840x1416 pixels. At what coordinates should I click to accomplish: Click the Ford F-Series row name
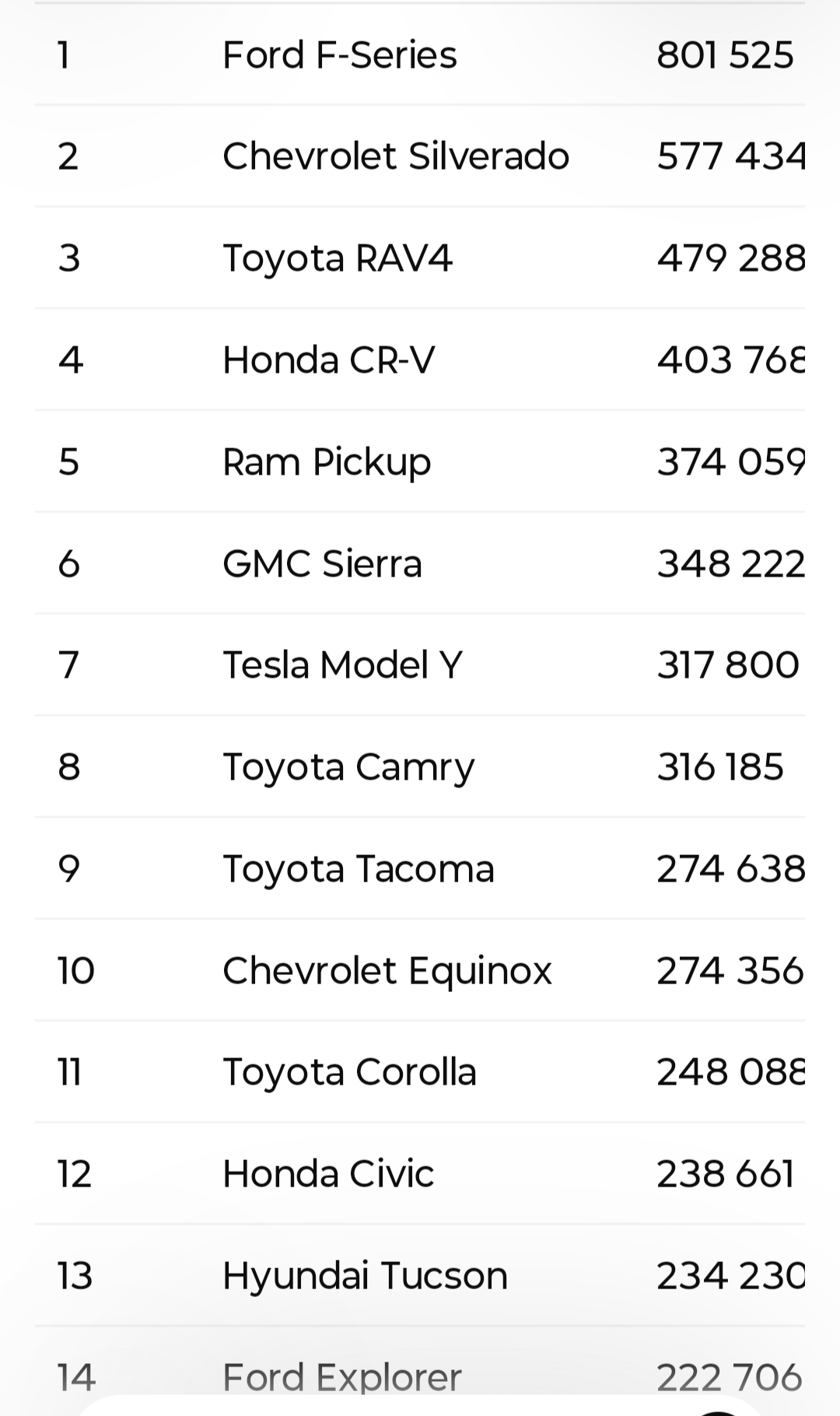pos(339,55)
